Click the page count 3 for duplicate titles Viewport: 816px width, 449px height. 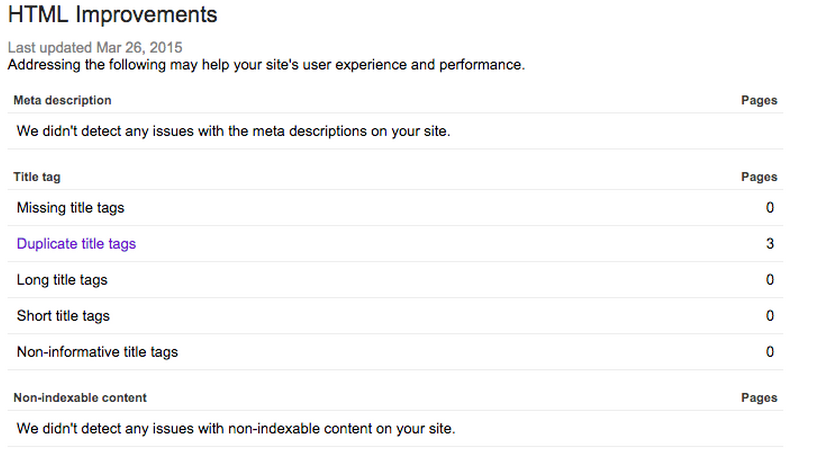(770, 244)
